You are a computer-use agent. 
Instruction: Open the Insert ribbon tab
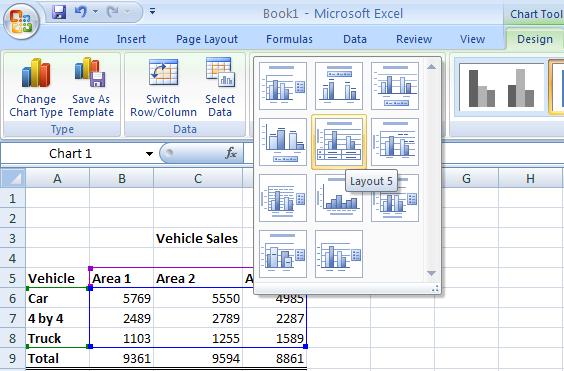click(x=131, y=39)
